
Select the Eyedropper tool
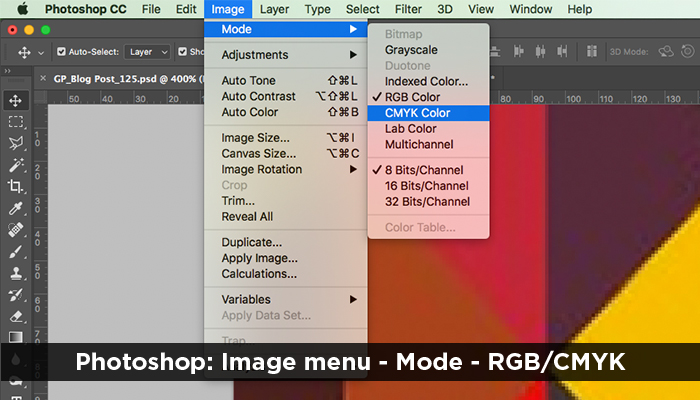coord(15,208)
